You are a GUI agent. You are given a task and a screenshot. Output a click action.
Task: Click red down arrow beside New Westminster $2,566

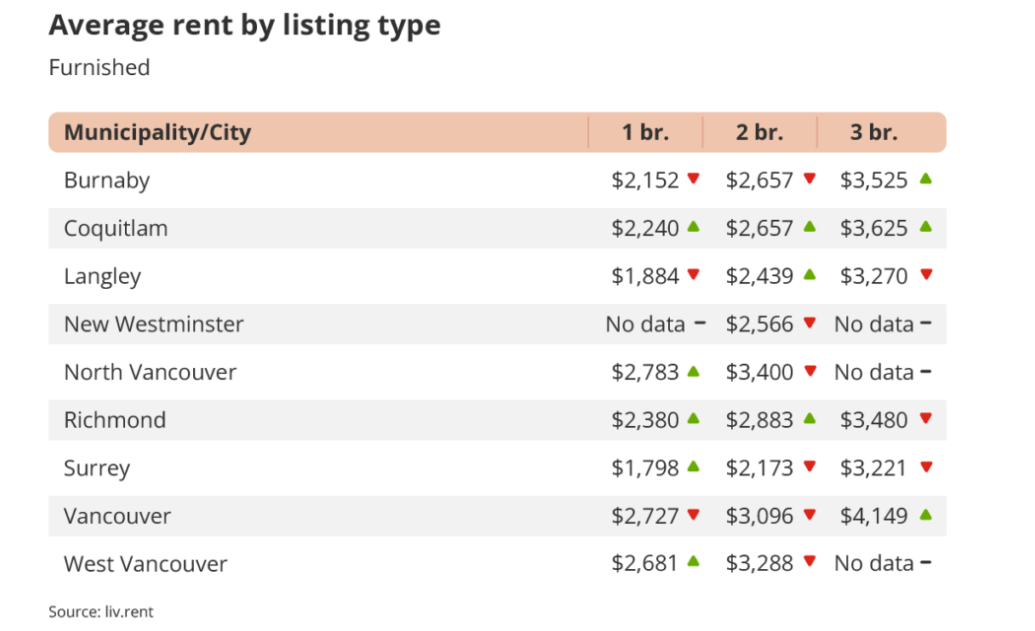click(x=809, y=323)
